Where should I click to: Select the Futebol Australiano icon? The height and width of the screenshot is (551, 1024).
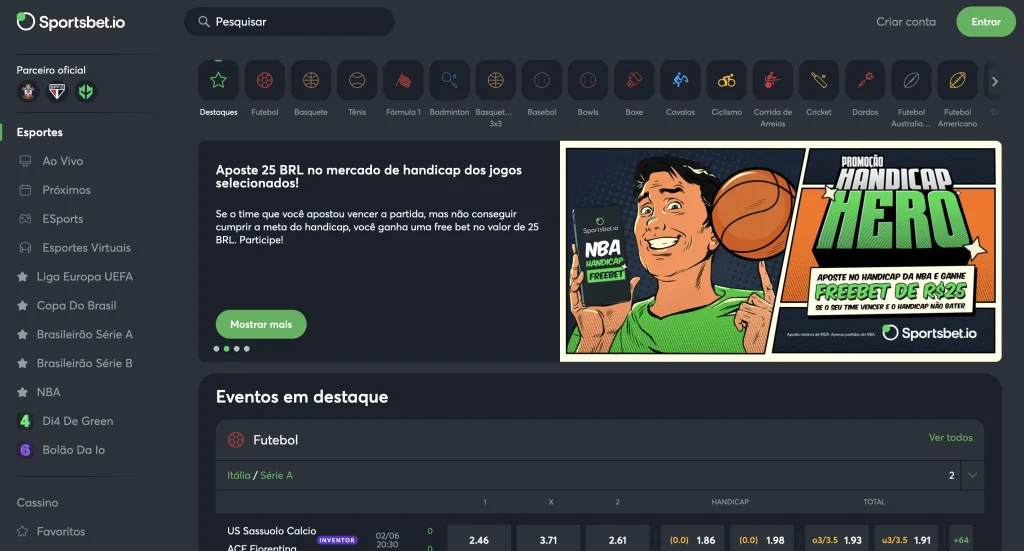tap(911, 81)
